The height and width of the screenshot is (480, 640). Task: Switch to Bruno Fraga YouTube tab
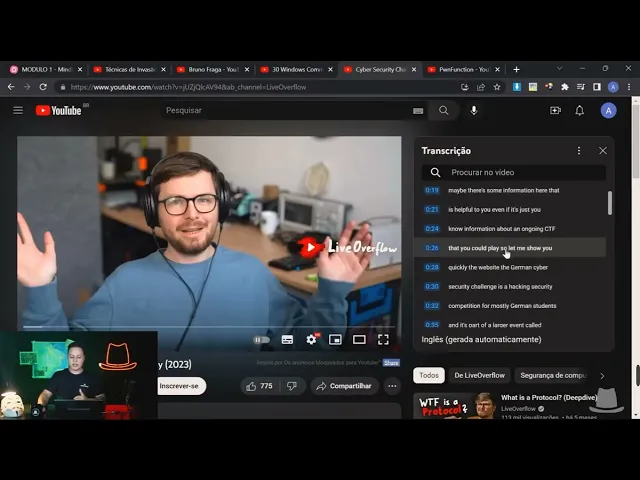click(213, 69)
